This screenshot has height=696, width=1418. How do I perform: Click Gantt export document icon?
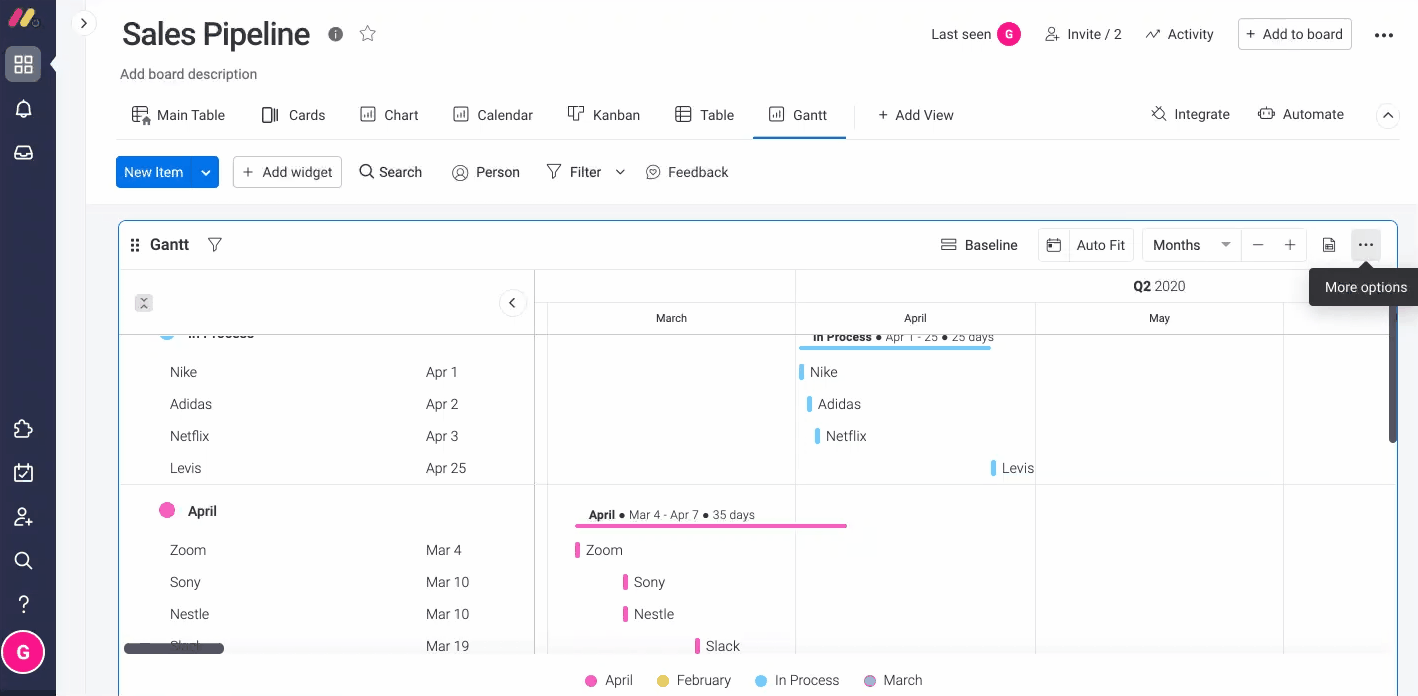1329,245
